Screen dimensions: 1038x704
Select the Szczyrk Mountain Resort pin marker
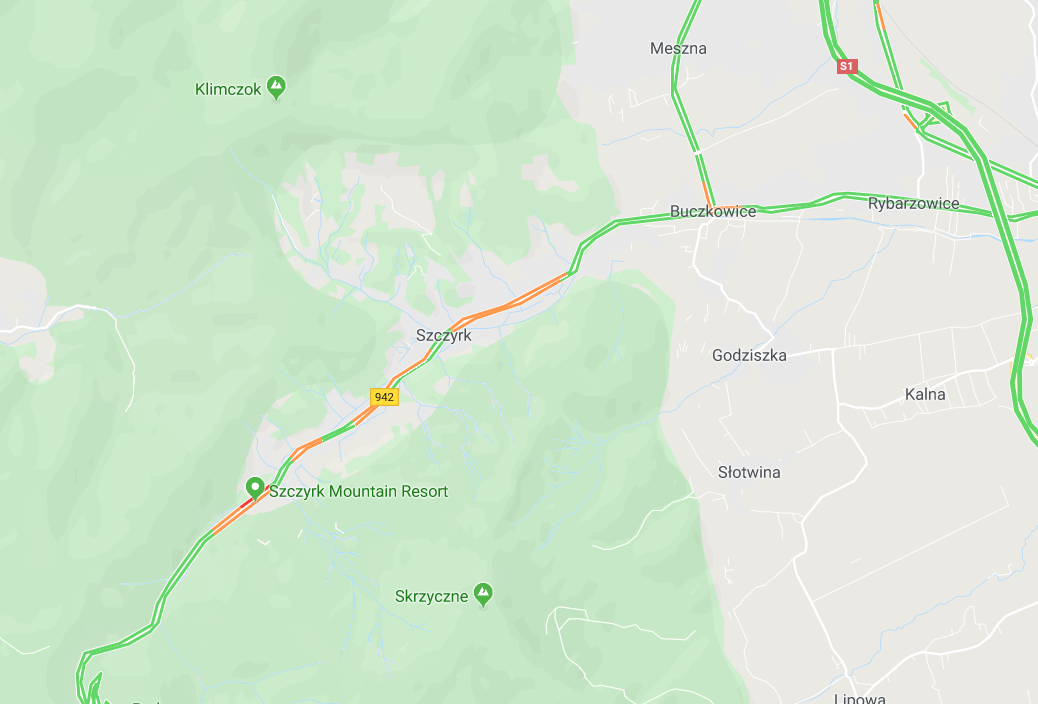pyautogui.click(x=255, y=489)
